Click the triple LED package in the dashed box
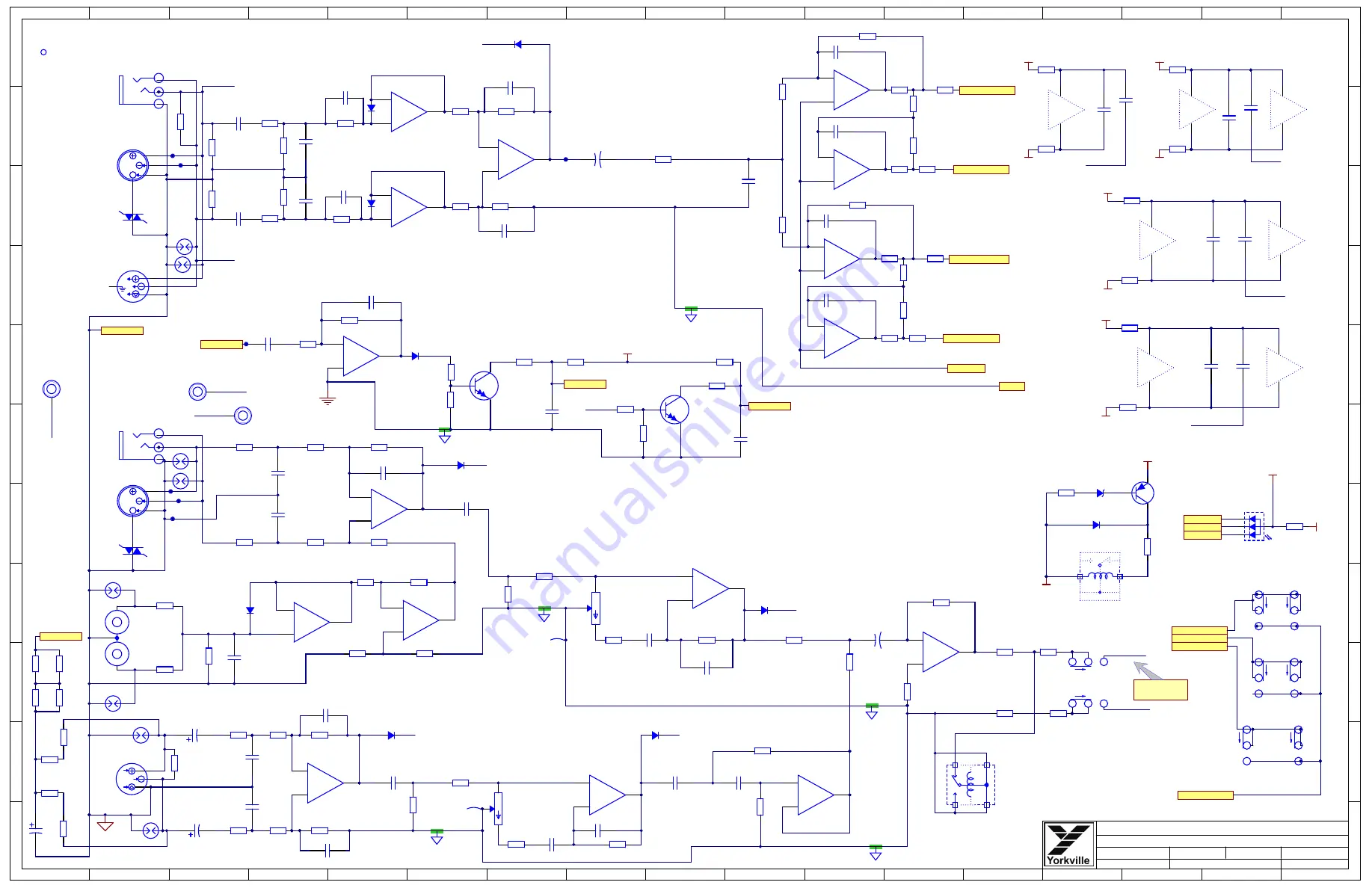Image resolution: width=1372 pixels, height=888 pixels. (1254, 526)
